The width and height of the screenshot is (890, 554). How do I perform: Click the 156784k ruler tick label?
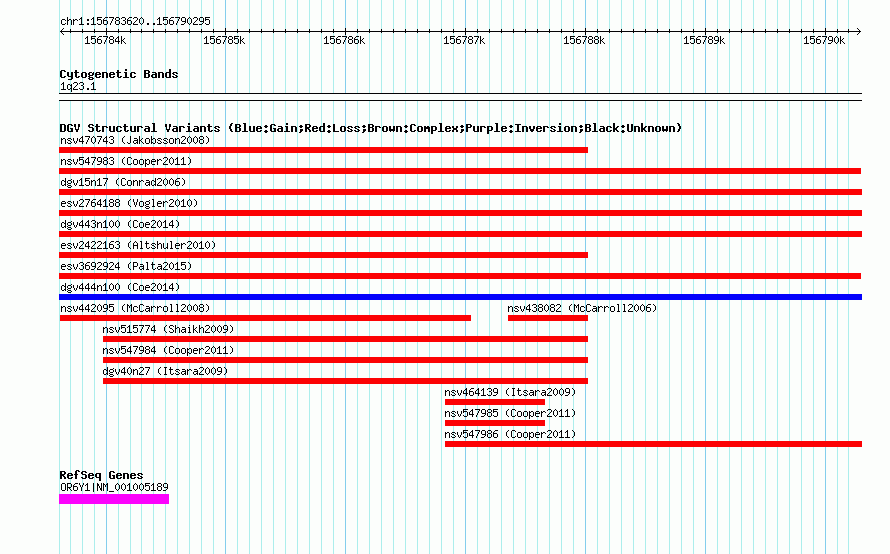click(x=105, y=40)
